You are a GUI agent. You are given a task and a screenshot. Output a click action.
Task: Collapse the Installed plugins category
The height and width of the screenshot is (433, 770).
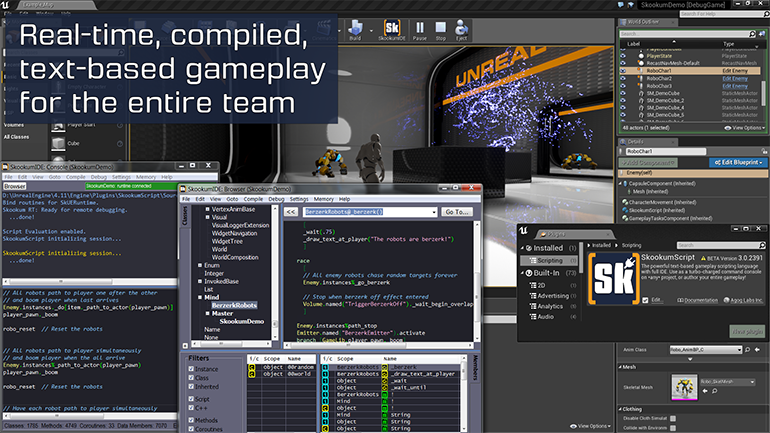[x=522, y=248]
